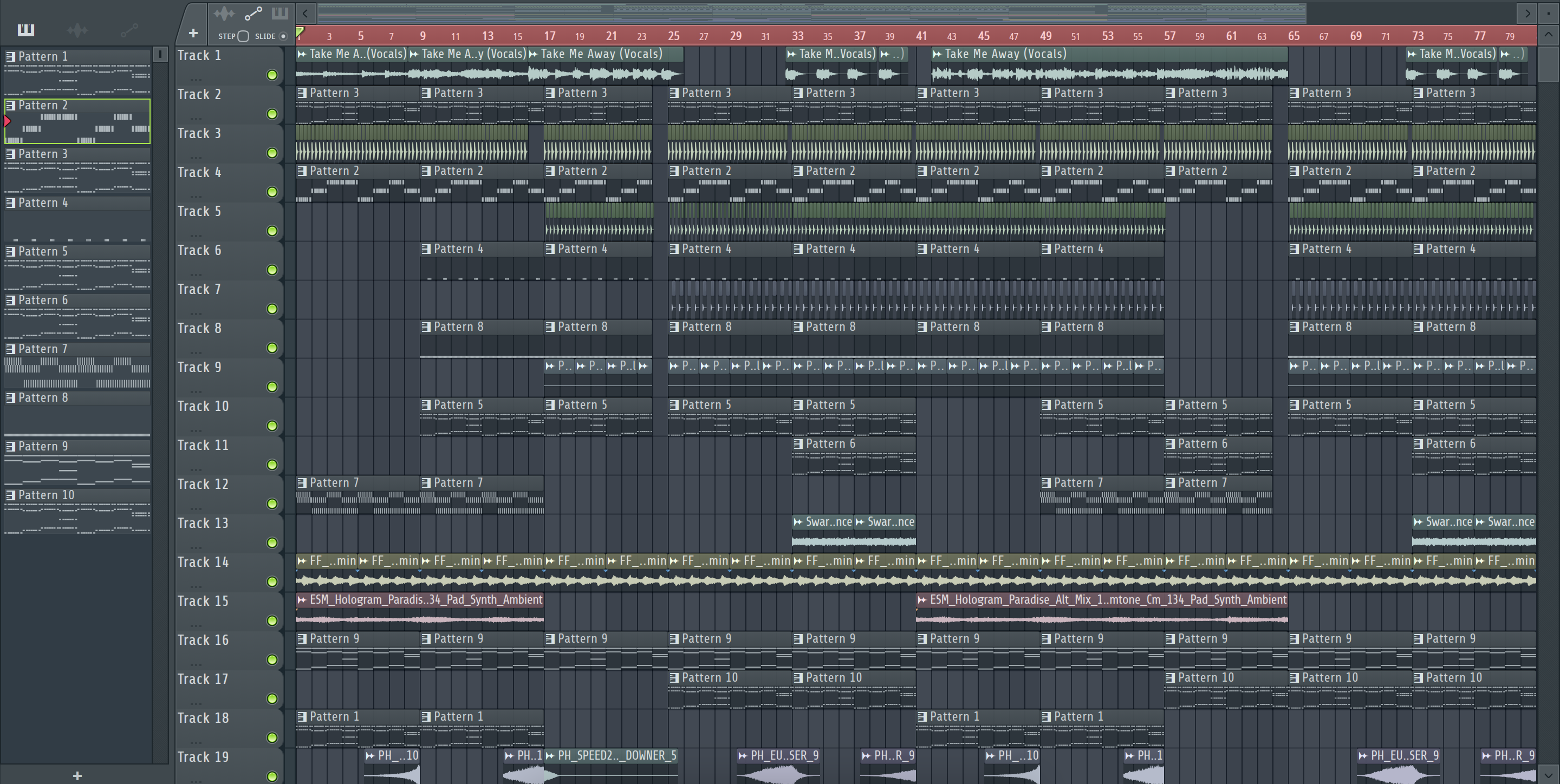
Task: Click the Pattern 10 icon in the picker
Action: point(10,495)
